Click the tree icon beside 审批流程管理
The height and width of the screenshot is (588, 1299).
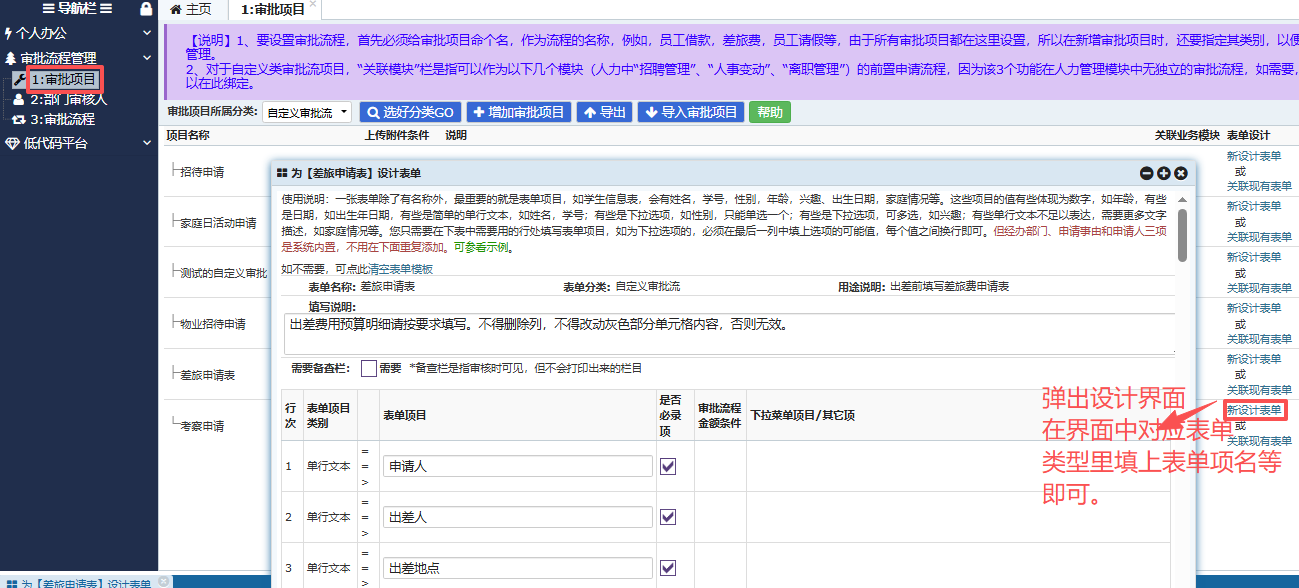coord(11,59)
